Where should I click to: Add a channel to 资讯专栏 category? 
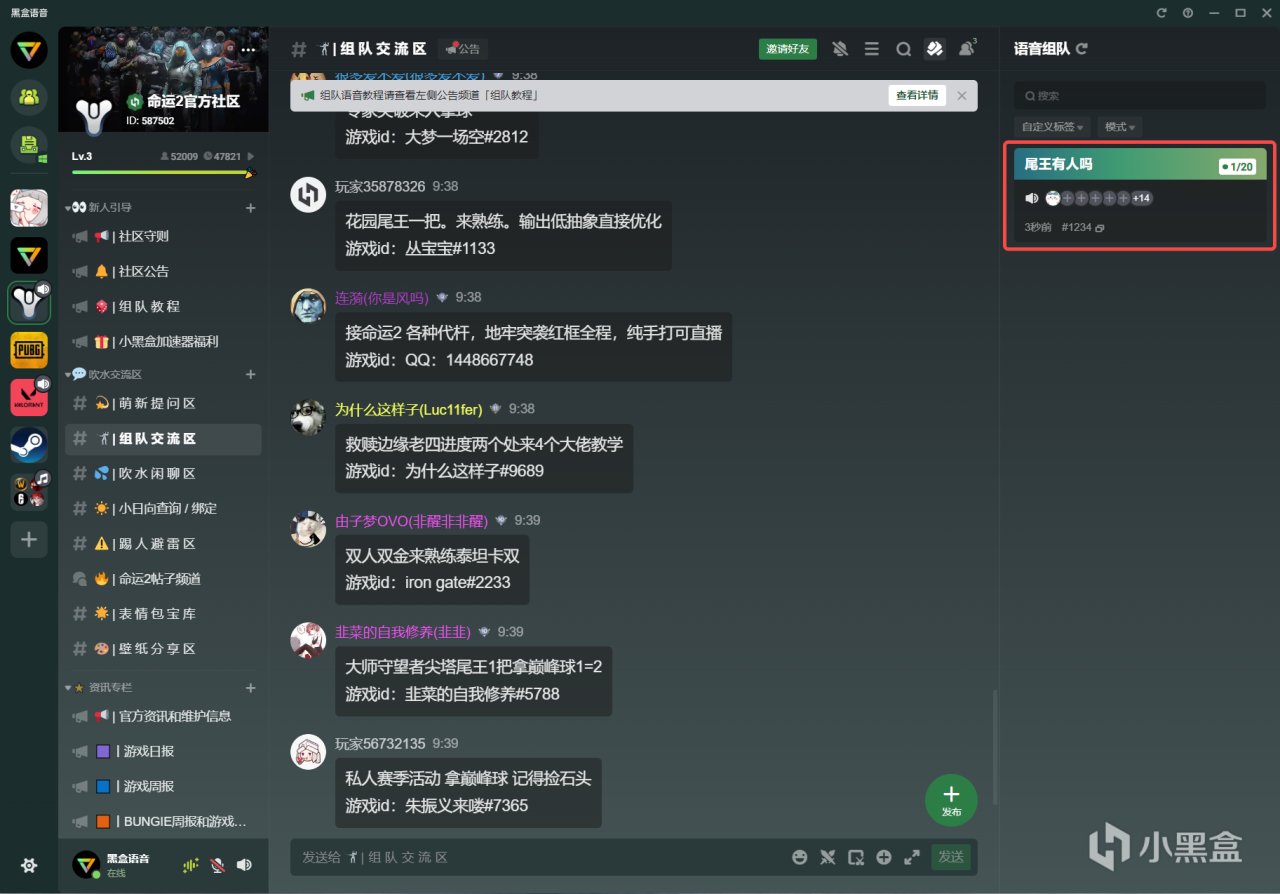pos(251,688)
